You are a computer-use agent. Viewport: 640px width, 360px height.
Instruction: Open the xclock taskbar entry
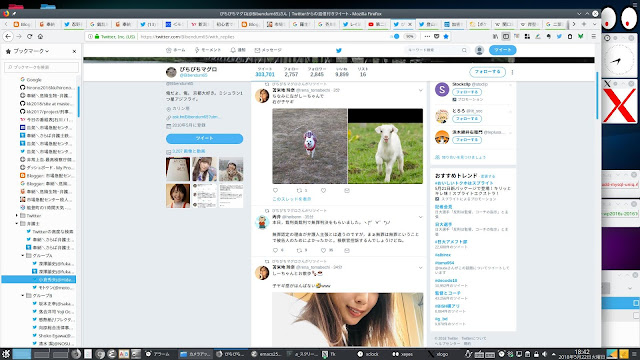pos(368,354)
